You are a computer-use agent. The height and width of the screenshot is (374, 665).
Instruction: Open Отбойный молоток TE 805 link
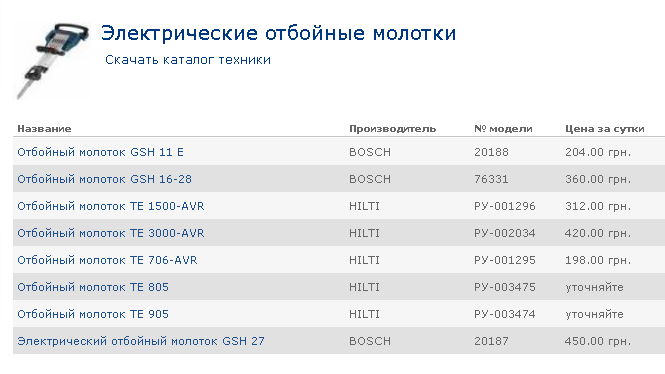pyautogui.click(x=93, y=287)
